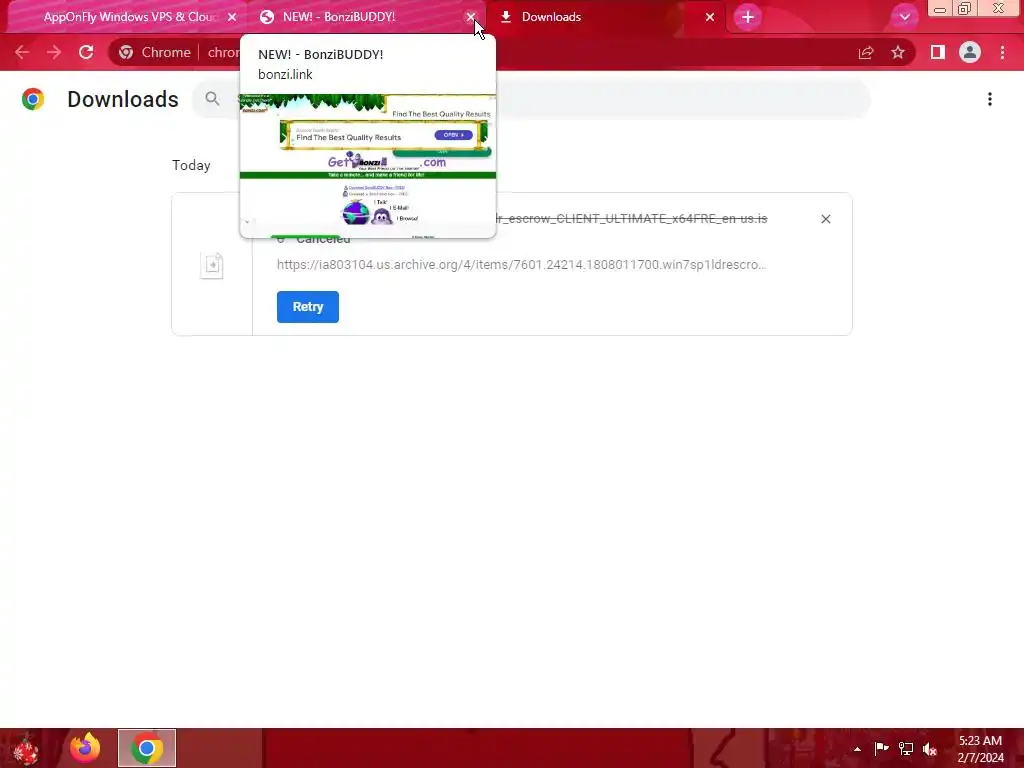The width and height of the screenshot is (1024, 768).
Task: Click the 'Today' date heading
Action: [191, 165]
